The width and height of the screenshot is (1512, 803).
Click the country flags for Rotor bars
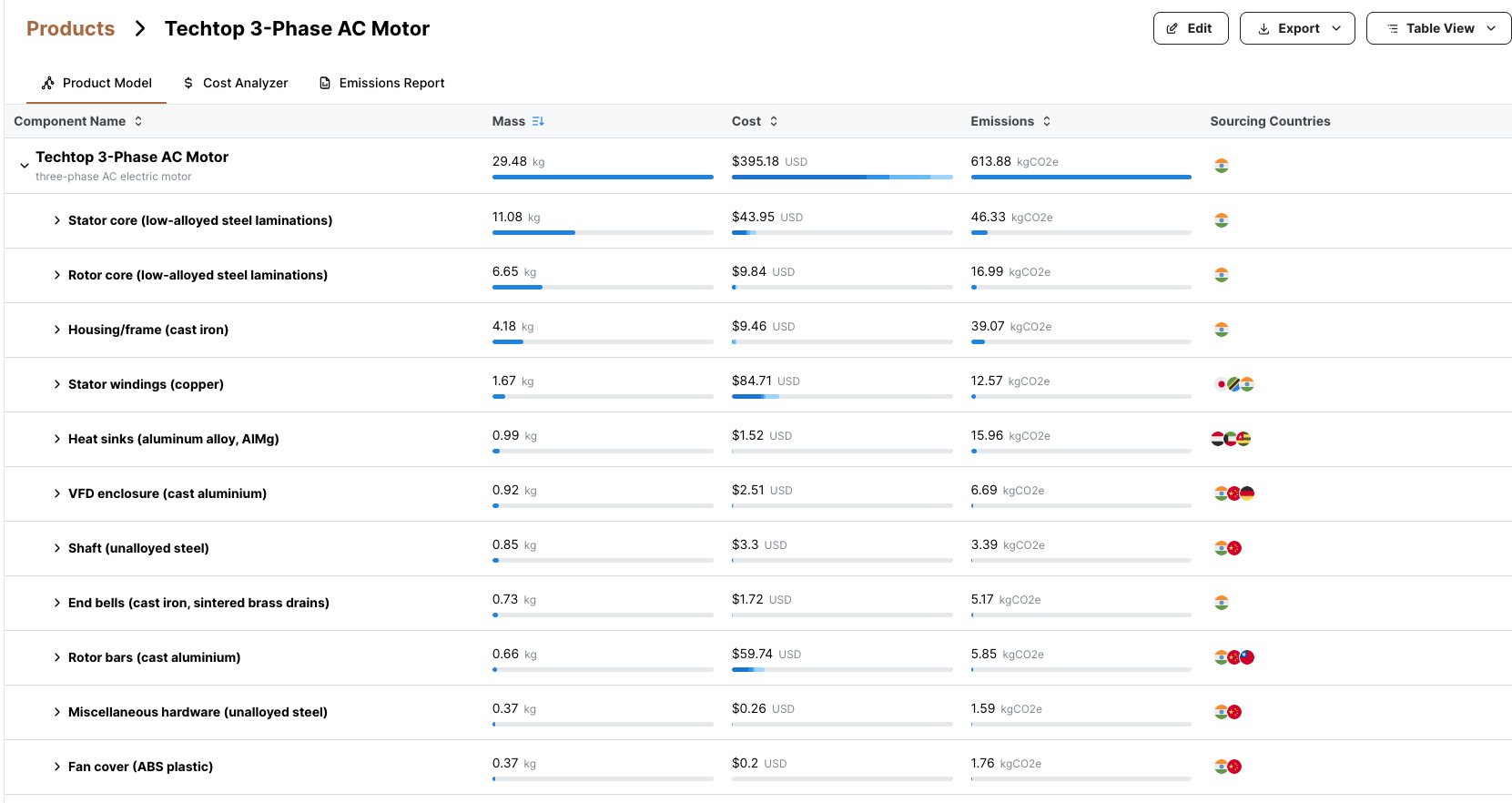1234,657
